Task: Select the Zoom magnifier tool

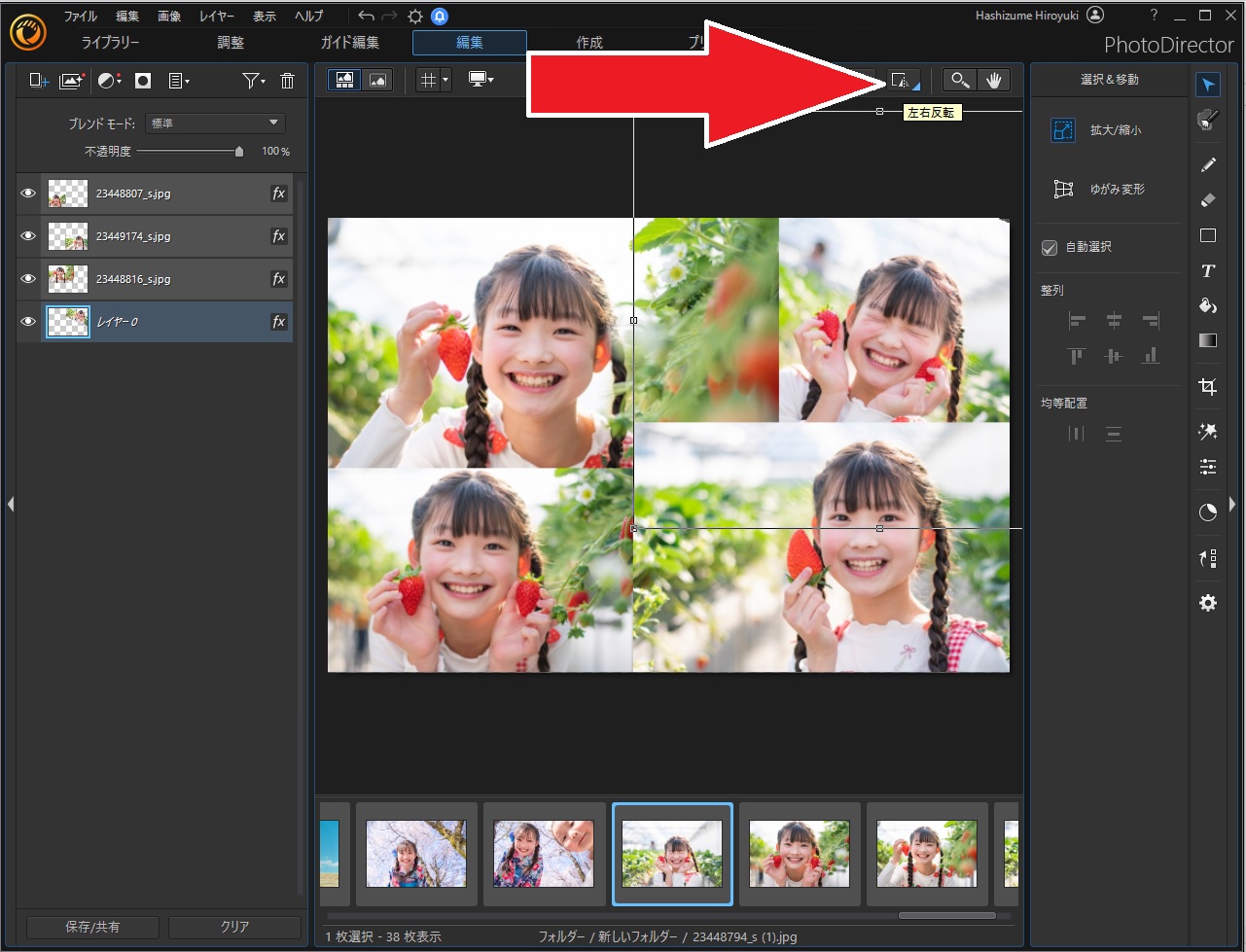Action: coord(960,81)
